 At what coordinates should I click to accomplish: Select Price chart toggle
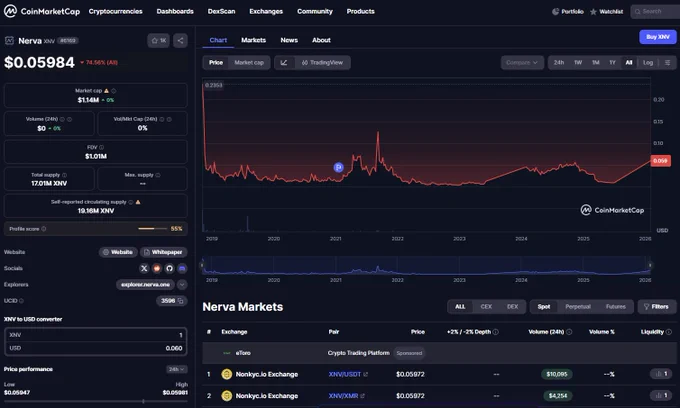(216, 62)
